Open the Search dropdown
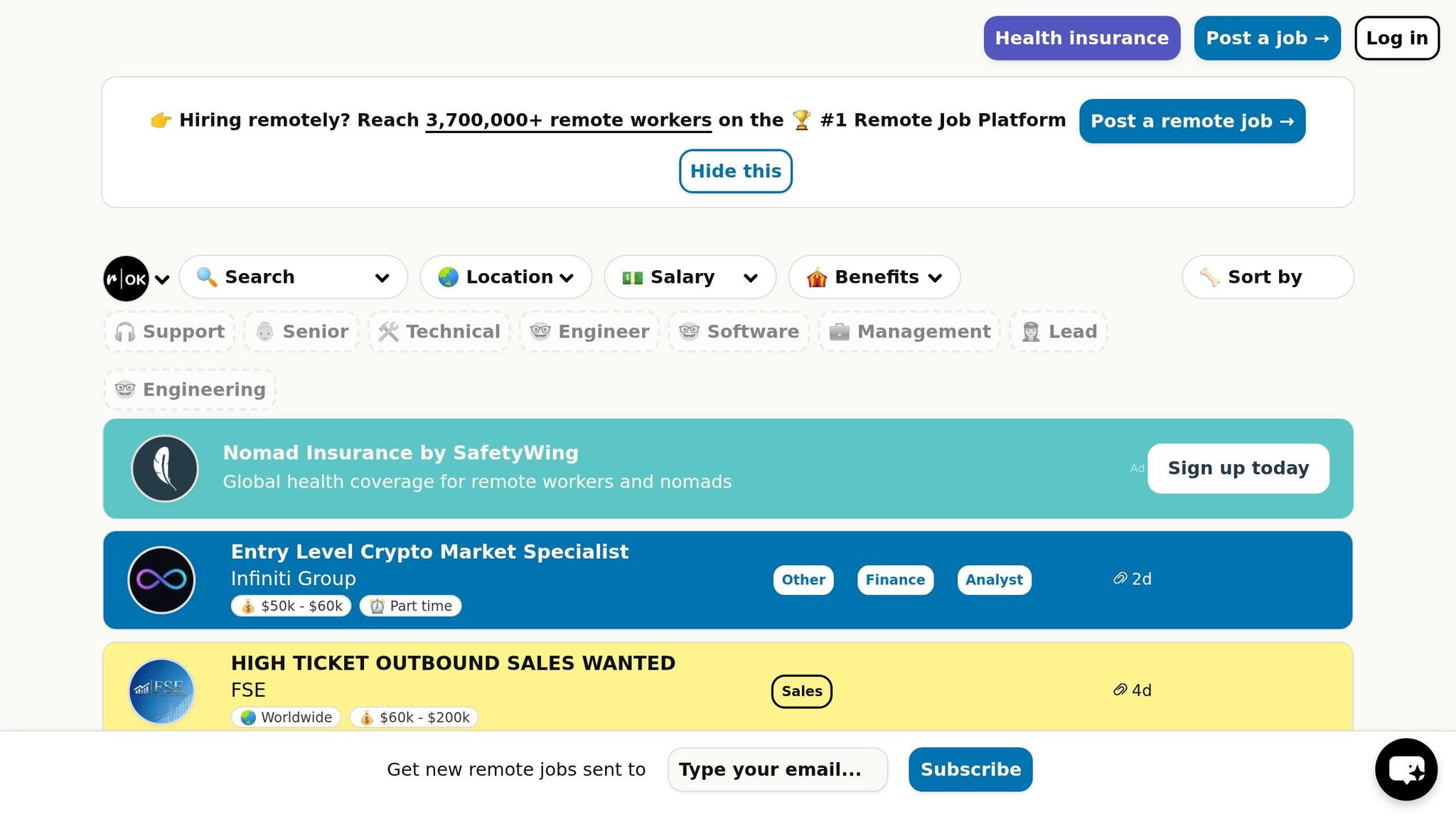Image resolution: width=1456 pixels, height=819 pixels. coord(294,277)
